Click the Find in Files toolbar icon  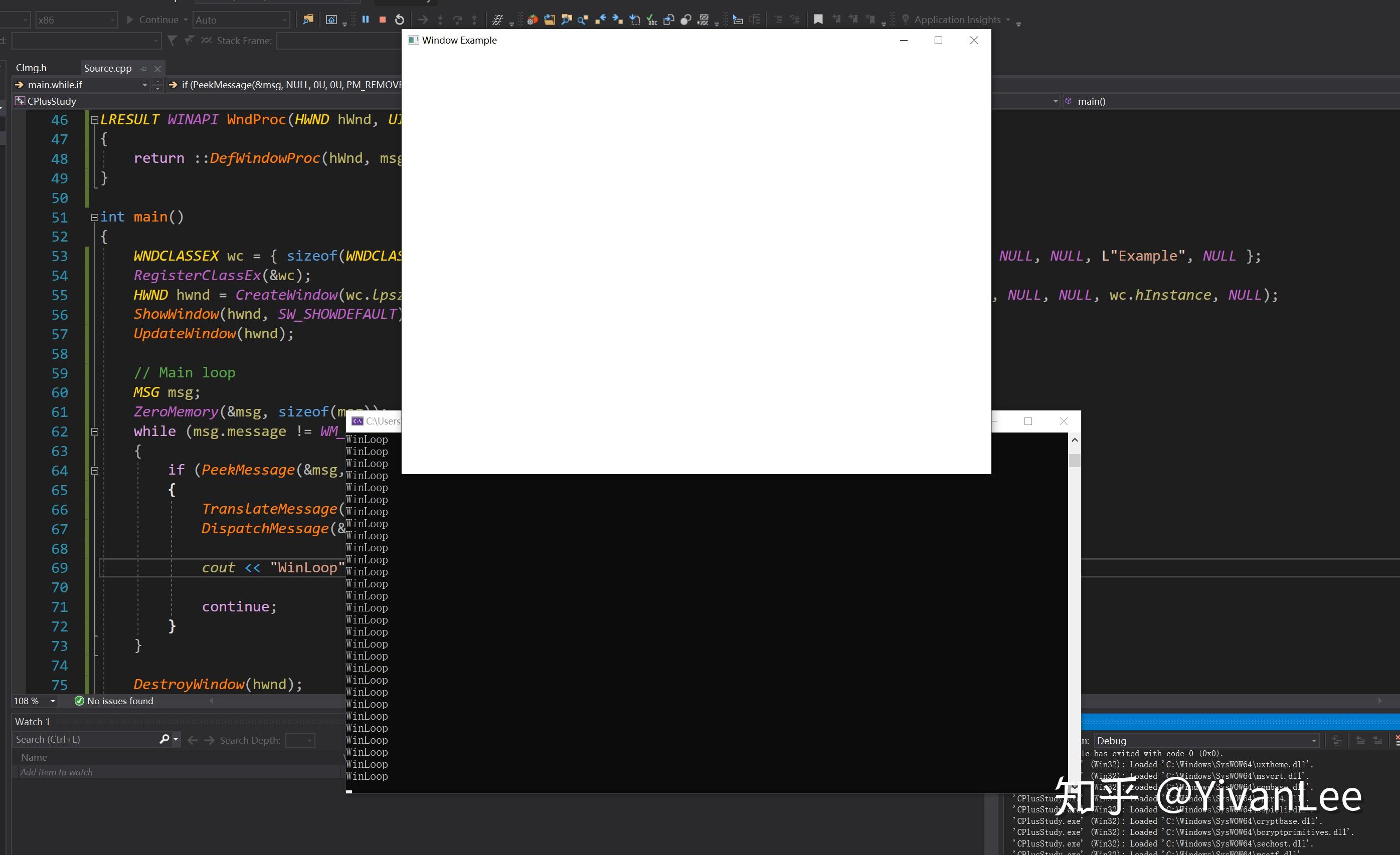pos(308,20)
